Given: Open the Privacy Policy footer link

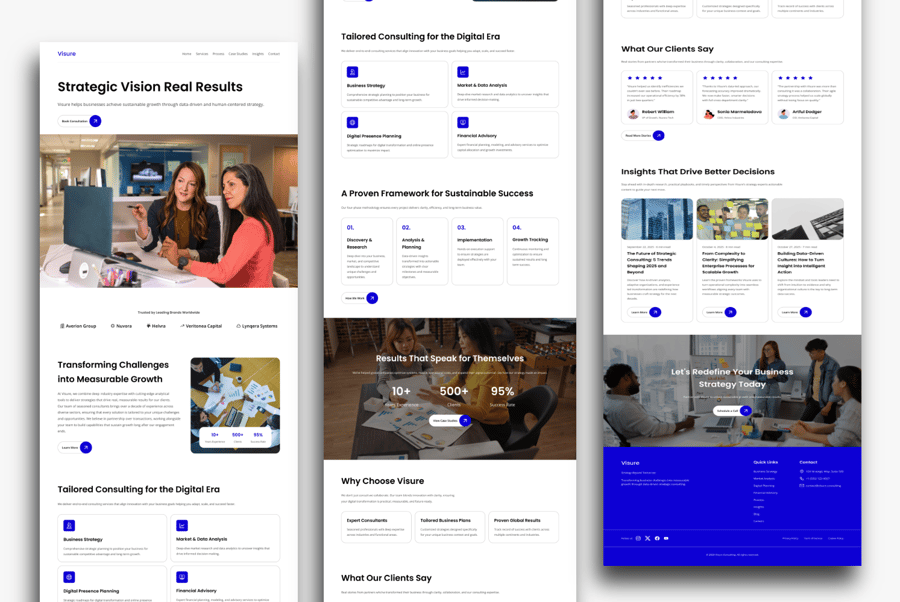Looking at the screenshot, I should [790, 538].
